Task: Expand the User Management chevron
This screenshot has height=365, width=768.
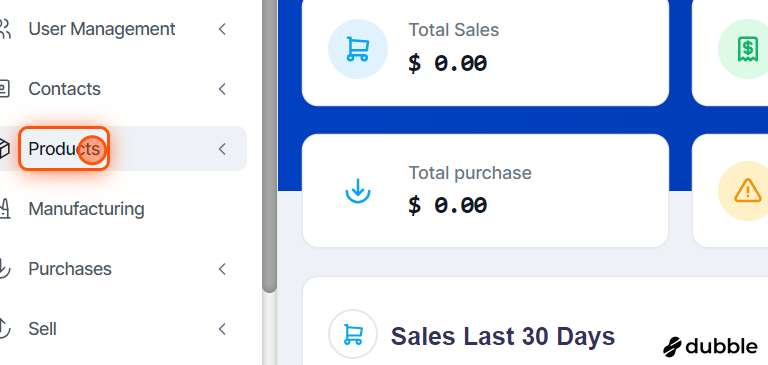Action: (x=222, y=29)
